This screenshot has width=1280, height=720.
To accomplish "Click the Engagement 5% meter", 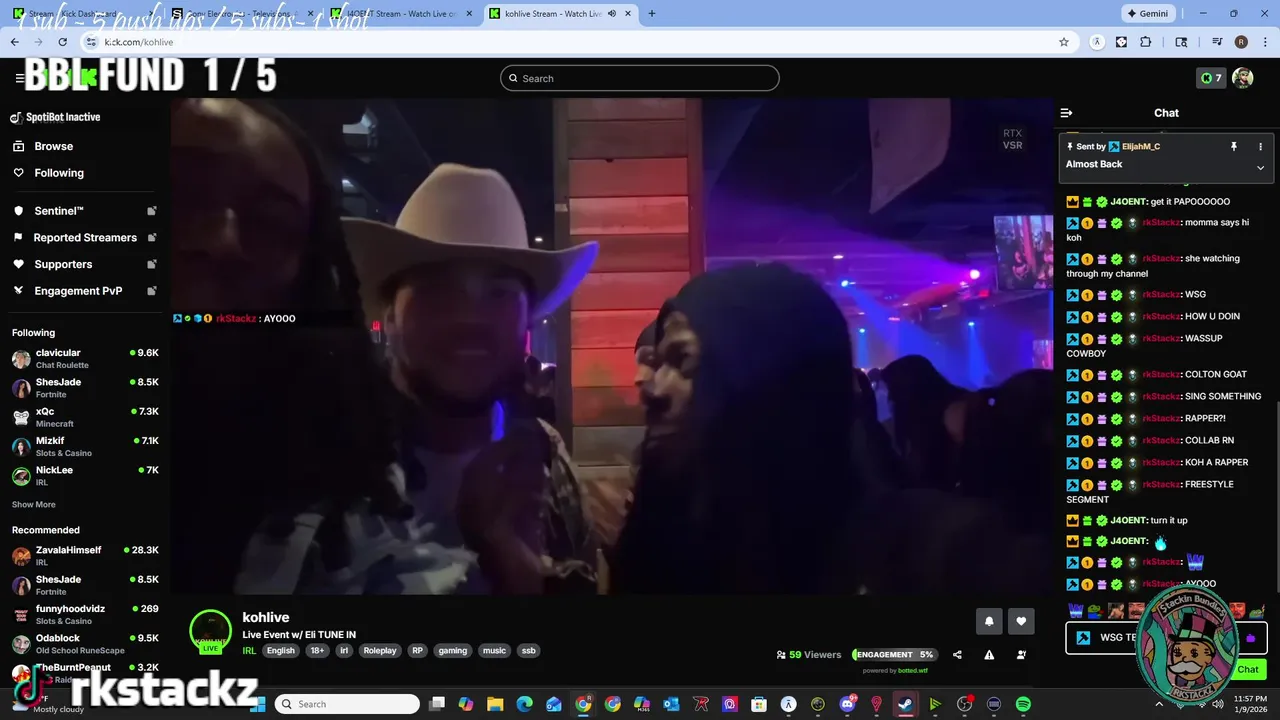I will click(894, 655).
